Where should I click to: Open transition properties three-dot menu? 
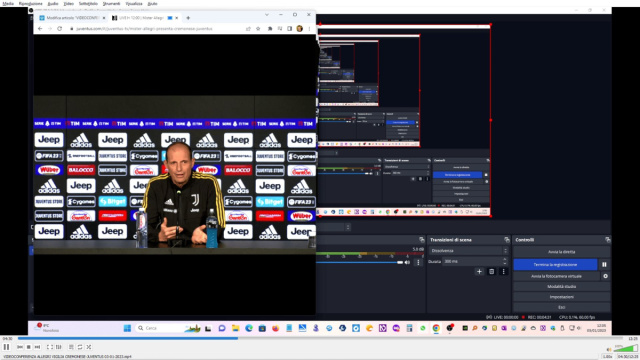tap(504, 271)
